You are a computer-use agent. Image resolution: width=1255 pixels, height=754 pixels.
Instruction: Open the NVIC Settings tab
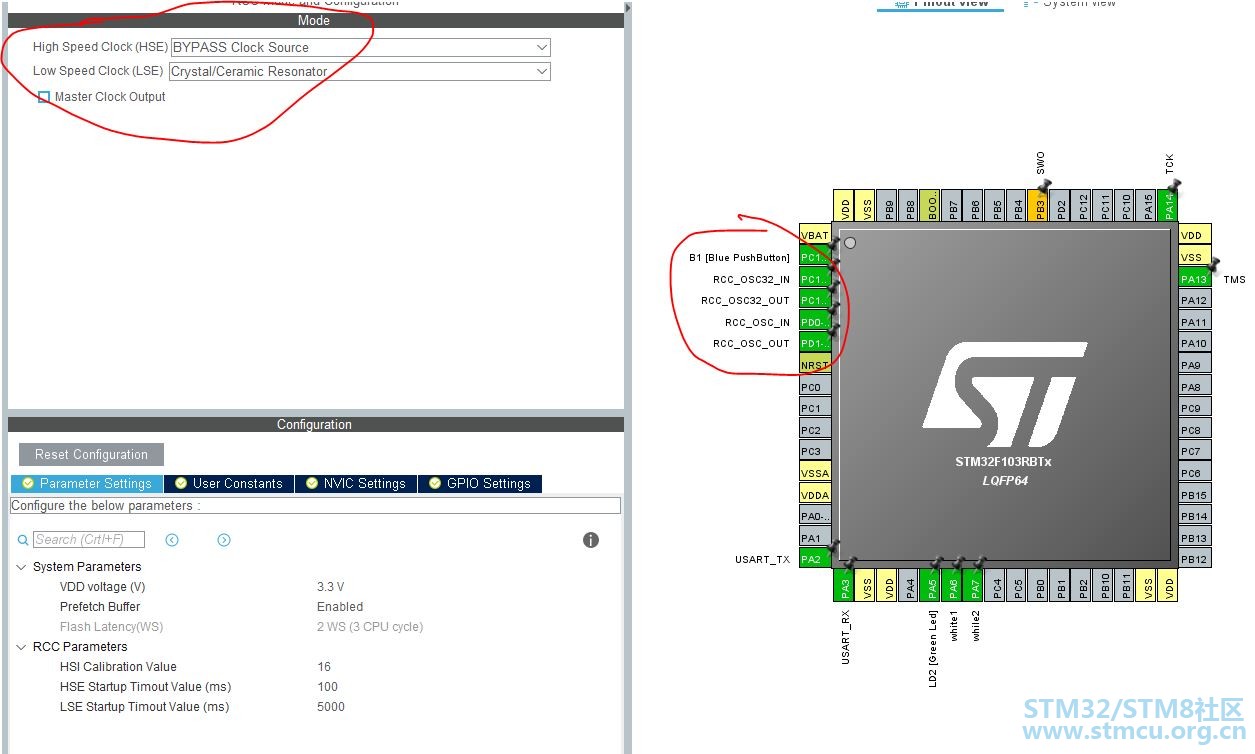pos(356,483)
